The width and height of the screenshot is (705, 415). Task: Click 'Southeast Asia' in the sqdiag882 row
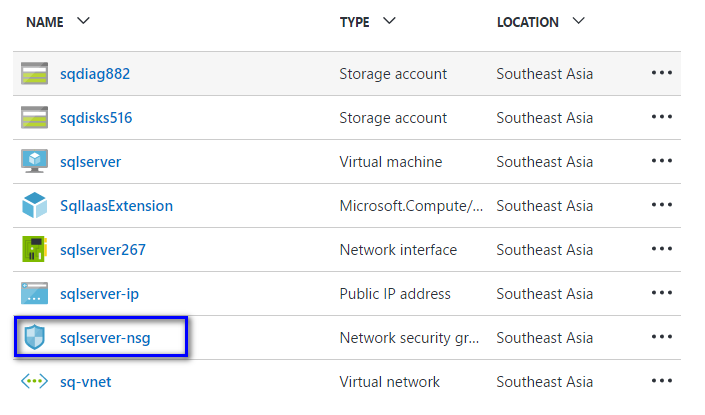545,74
